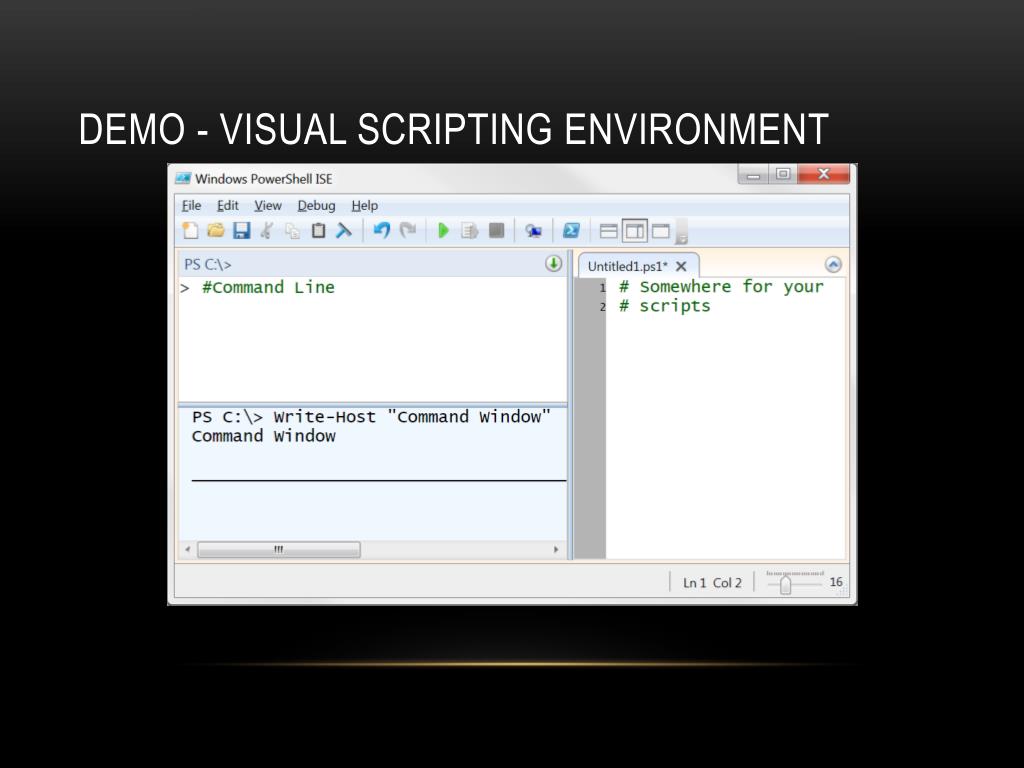Clear the output pane with the Clear icon
The height and width of the screenshot is (768, 1024).
344,231
